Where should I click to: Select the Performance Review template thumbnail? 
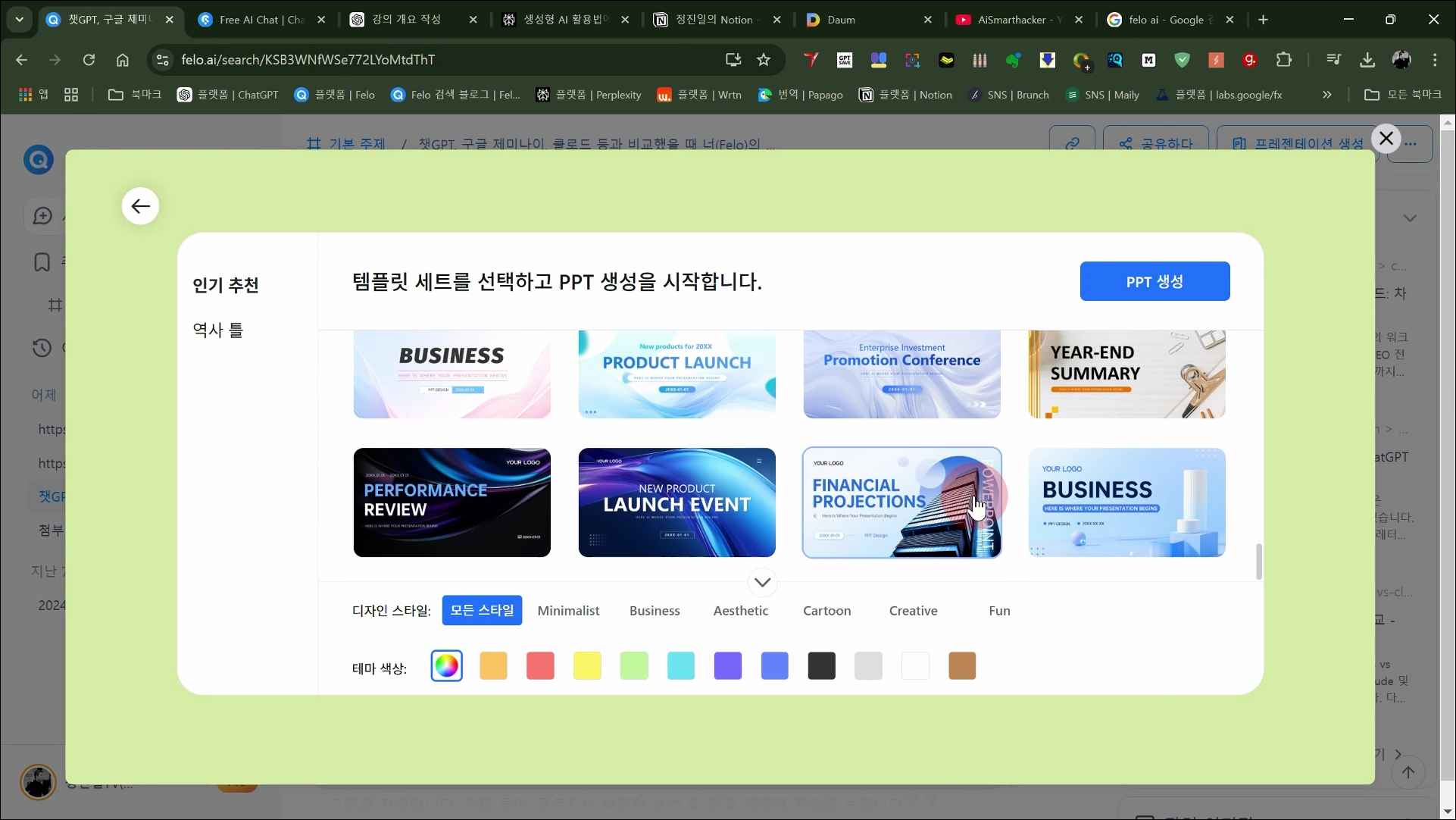452,502
